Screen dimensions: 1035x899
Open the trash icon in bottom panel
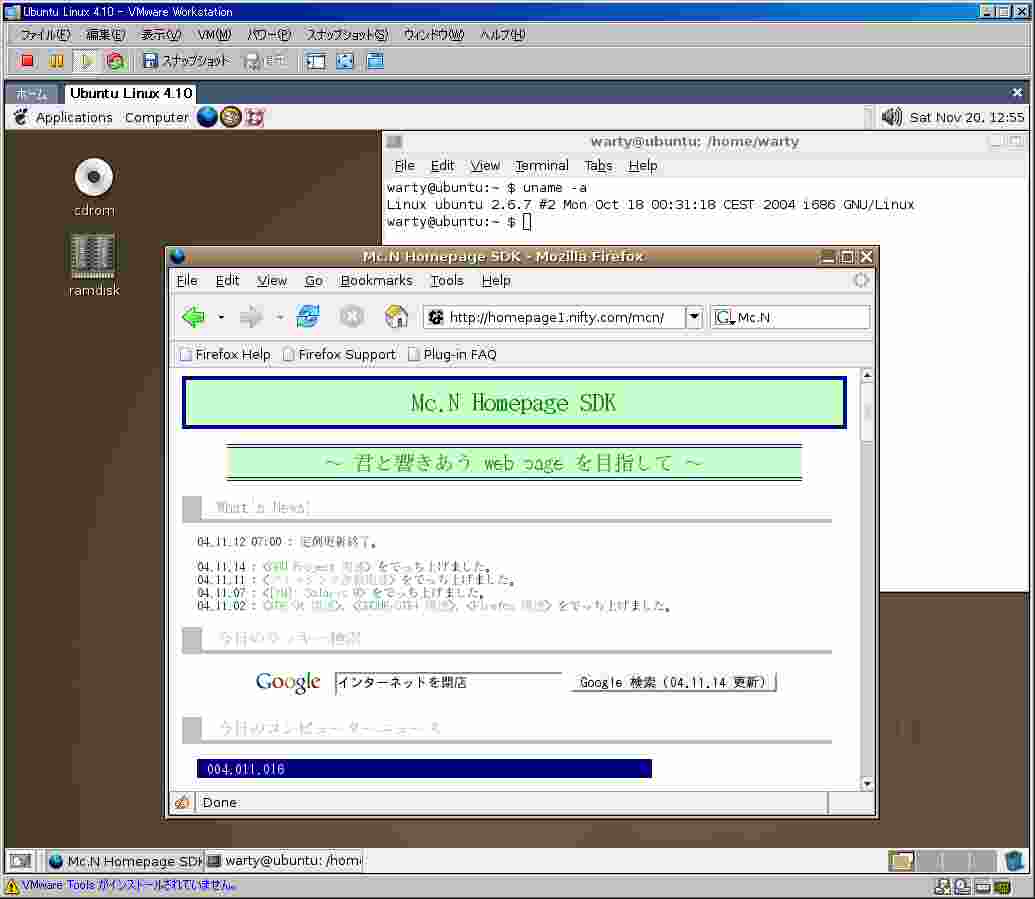pos(1015,861)
